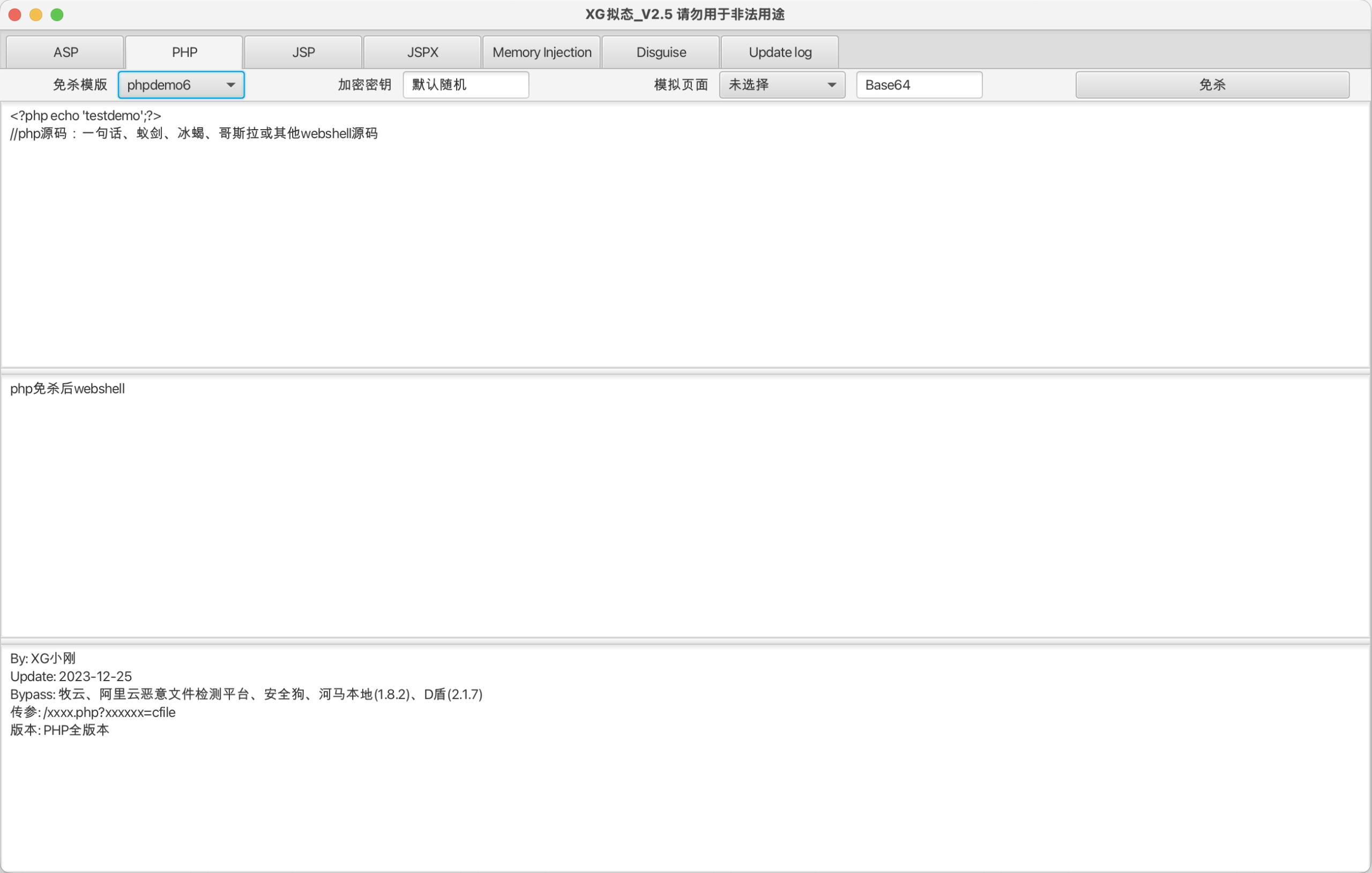1372x873 pixels.
Task: Switch to the ASP tab
Action: click(65, 51)
